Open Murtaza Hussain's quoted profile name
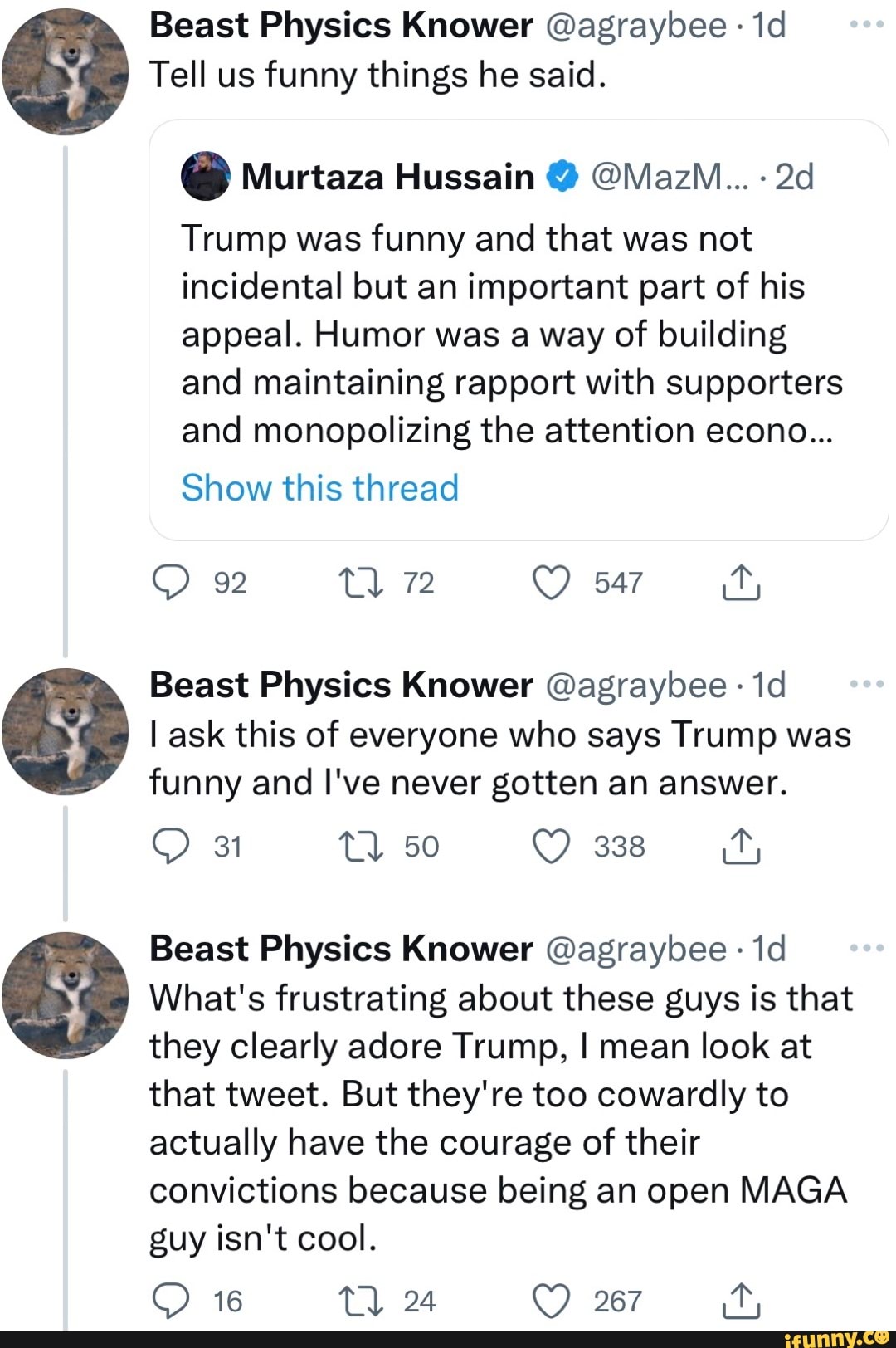The image size is (896, 1348). tap(387, 177)
